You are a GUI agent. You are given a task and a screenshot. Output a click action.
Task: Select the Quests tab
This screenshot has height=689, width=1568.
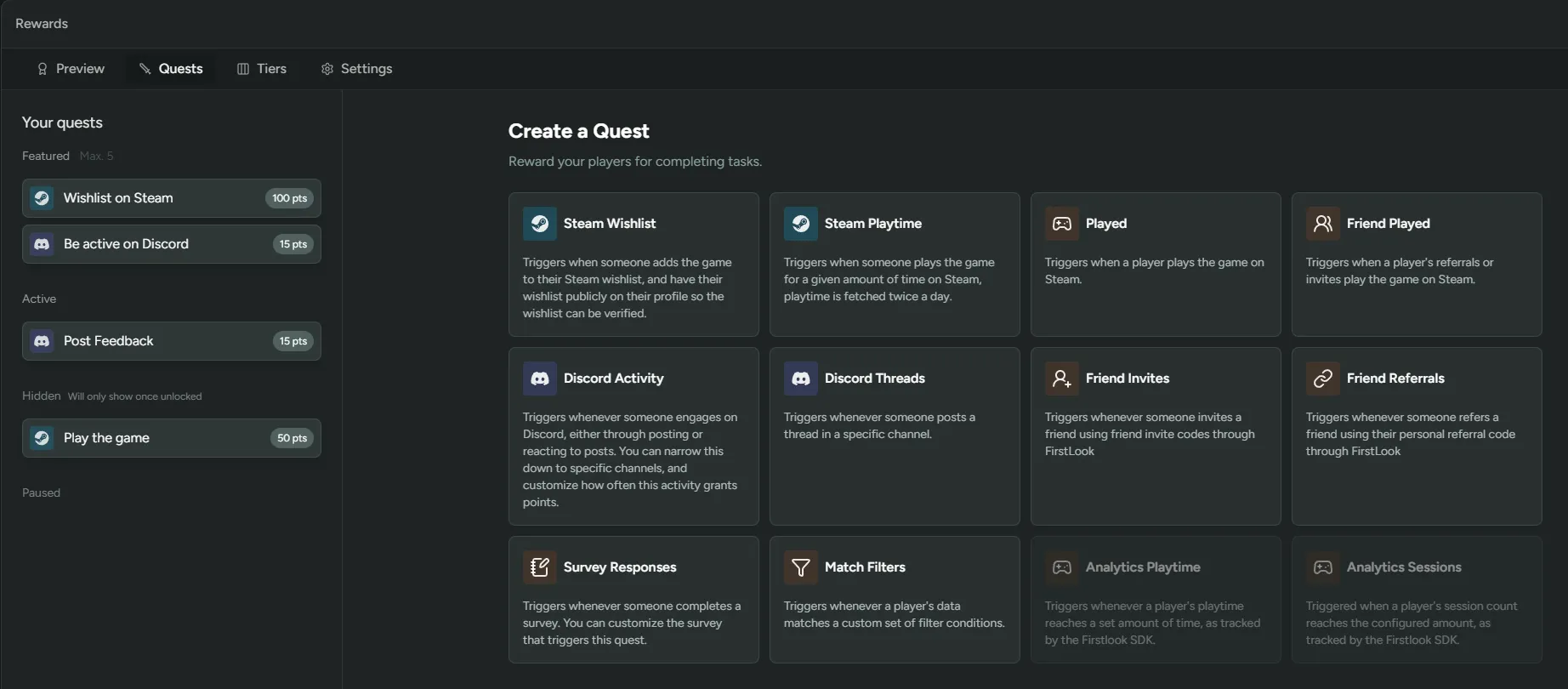(x=171, y=69)
